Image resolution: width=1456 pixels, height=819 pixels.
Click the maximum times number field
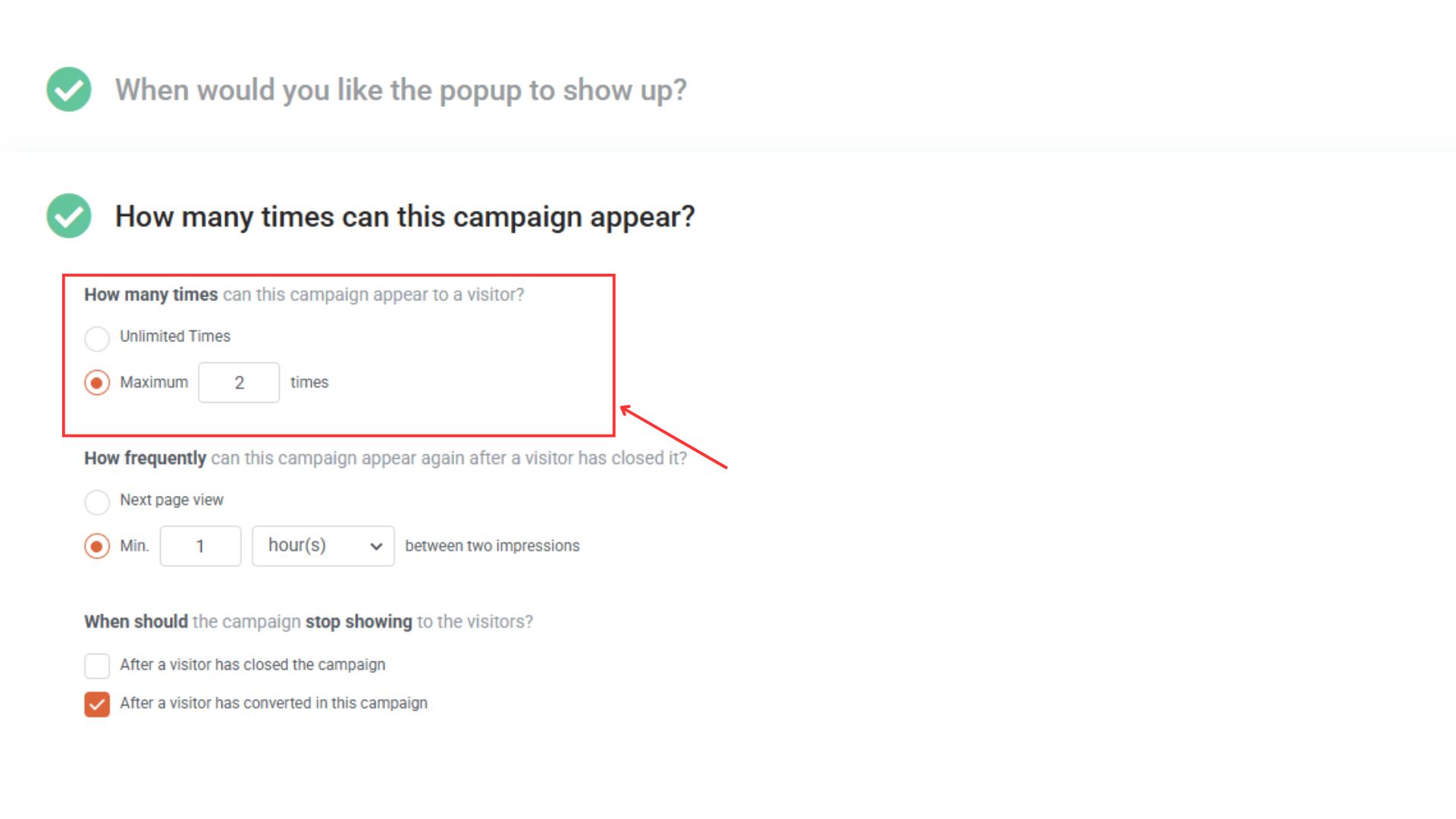pos(239,383)
